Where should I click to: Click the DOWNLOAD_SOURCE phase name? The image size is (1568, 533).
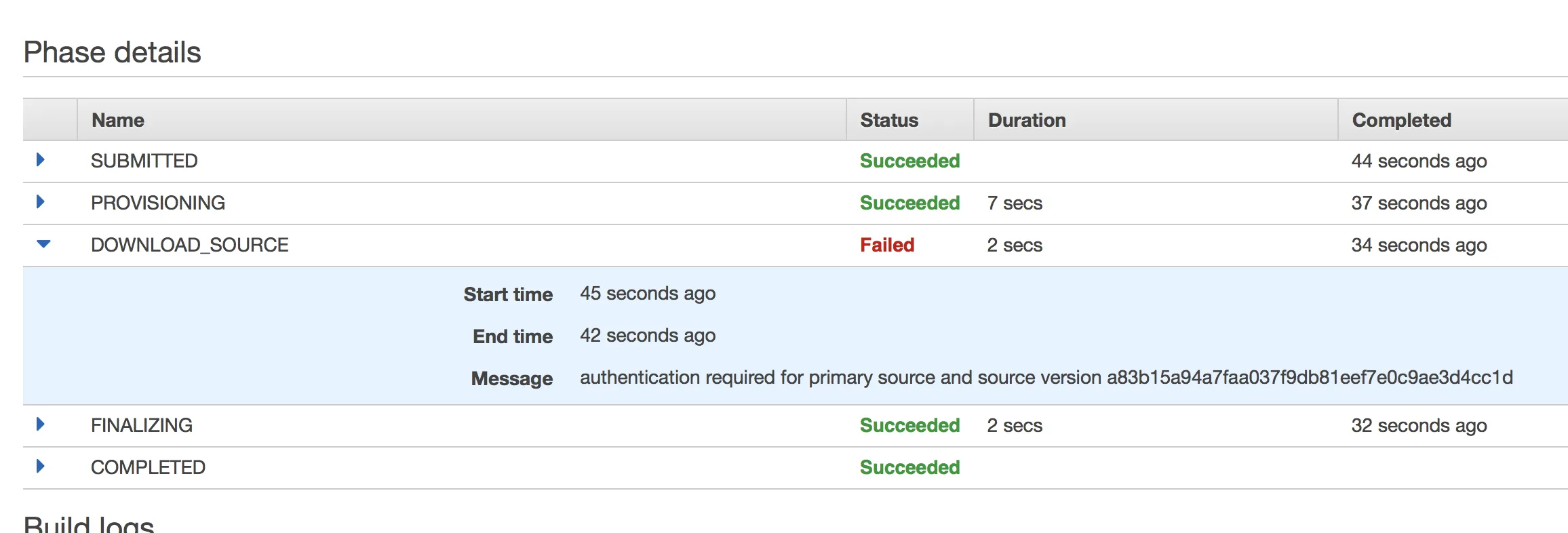[189, 245]
